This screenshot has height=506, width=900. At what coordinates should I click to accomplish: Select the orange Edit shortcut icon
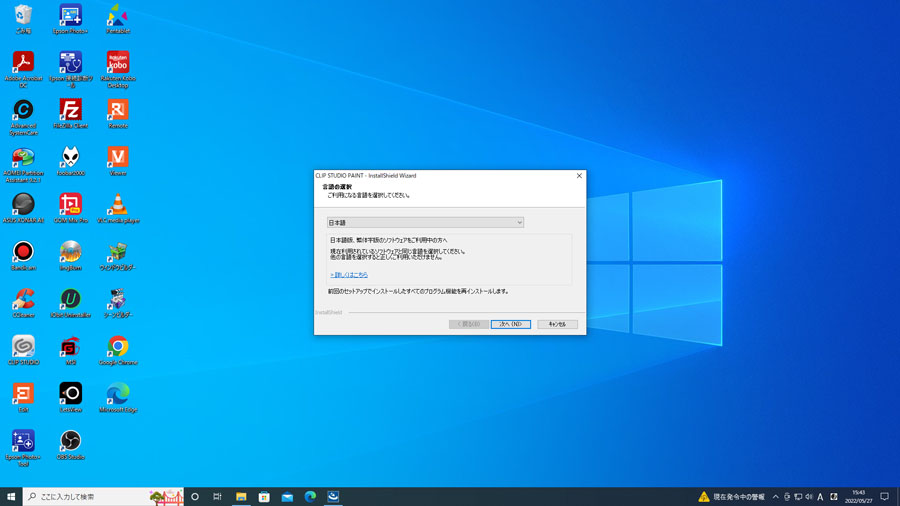(x=23, y=398)
